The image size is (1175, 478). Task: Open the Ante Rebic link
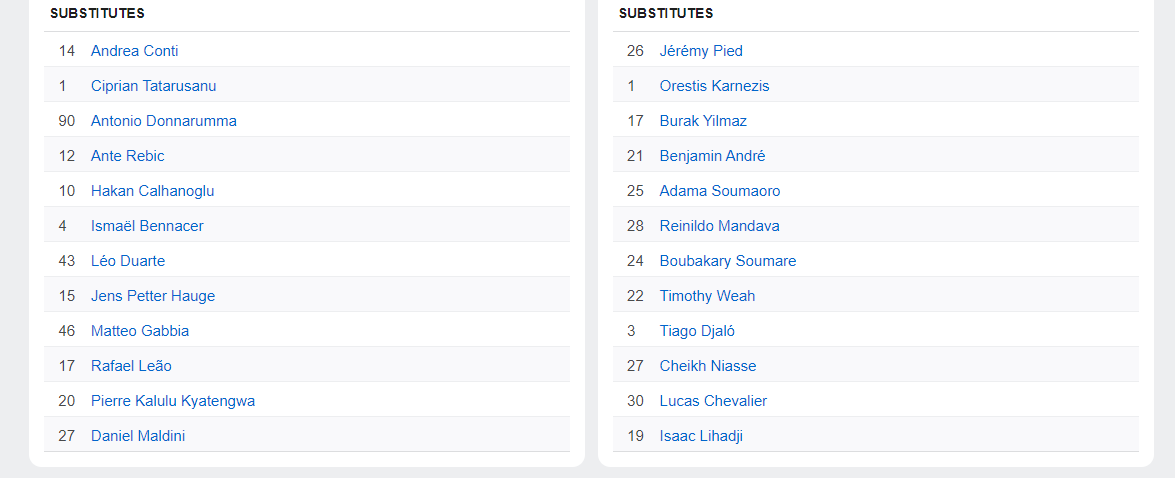(x=127, y=156)
